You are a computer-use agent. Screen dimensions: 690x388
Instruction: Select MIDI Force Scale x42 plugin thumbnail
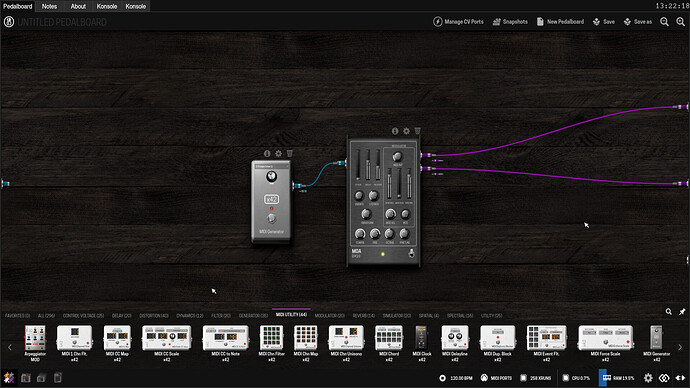tap(606, 338)
